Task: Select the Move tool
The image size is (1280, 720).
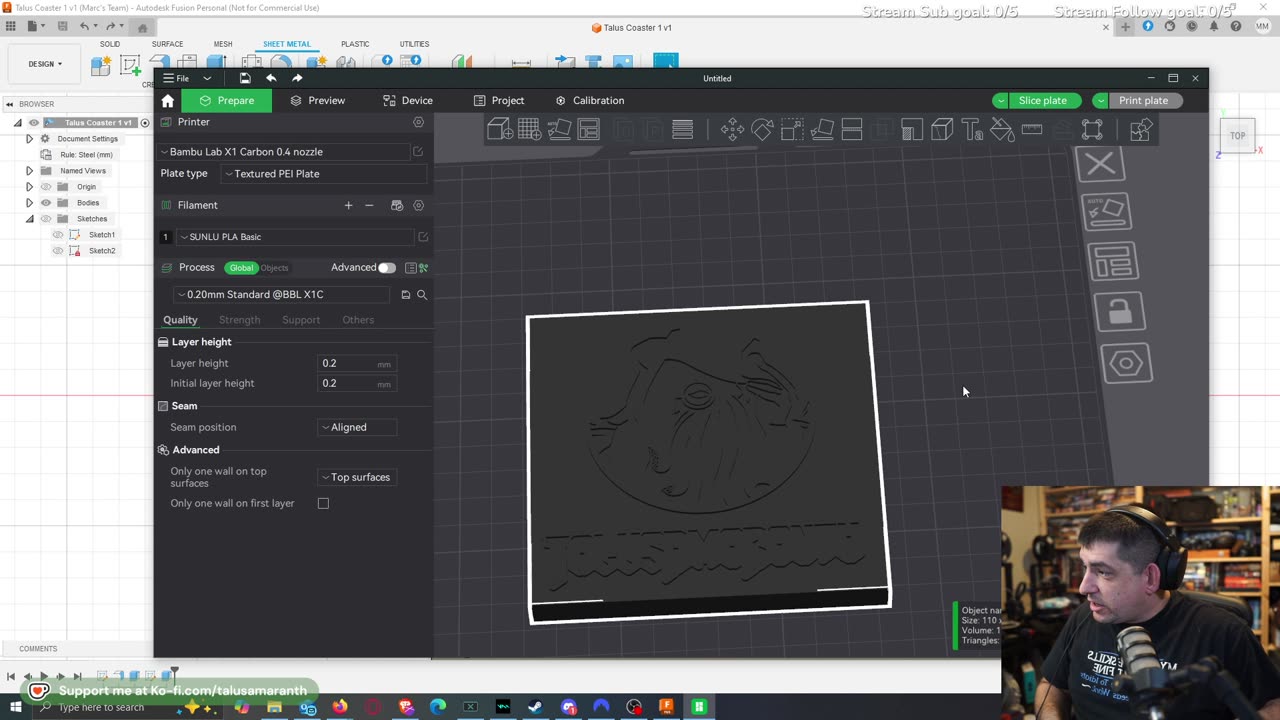Action: point(732,129)
